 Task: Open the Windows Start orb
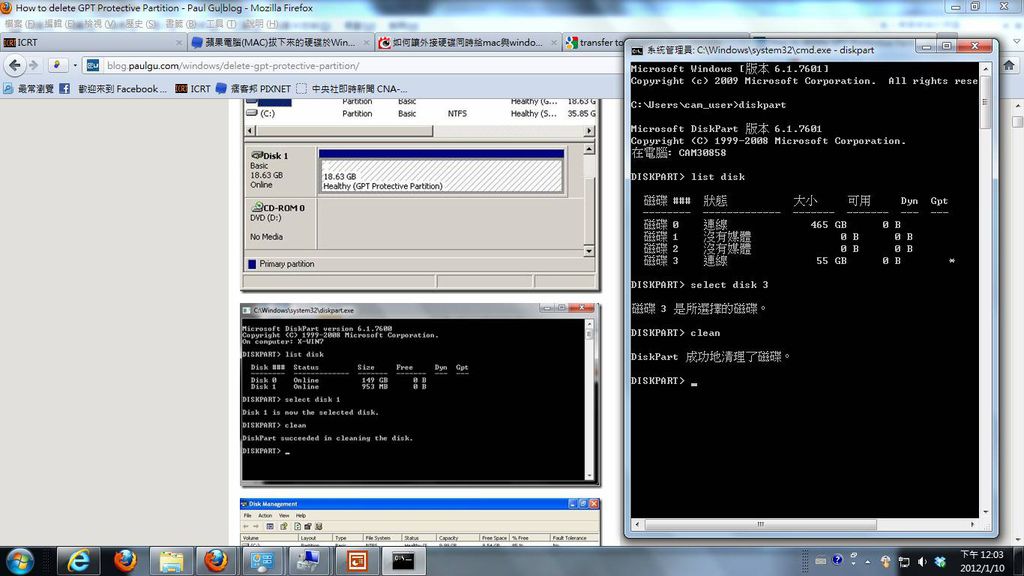pos(20,561)
